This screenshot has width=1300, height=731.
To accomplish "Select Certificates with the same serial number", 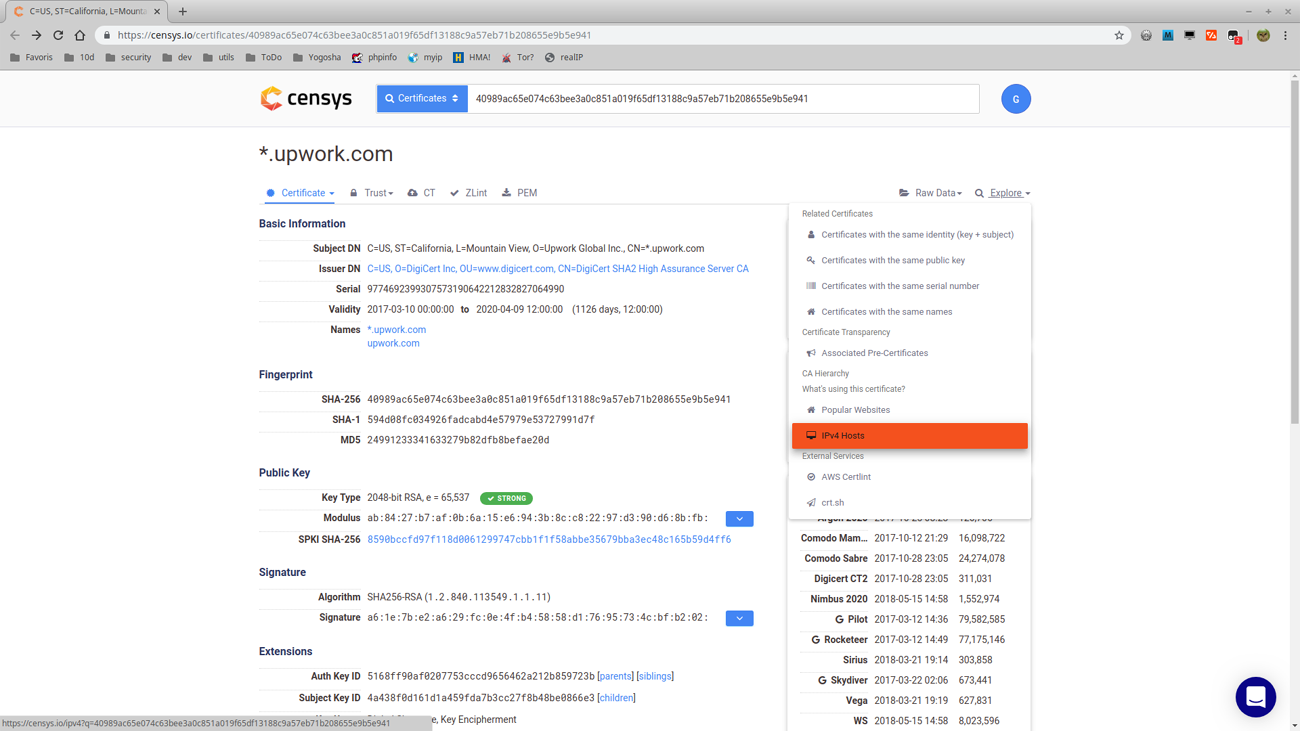I will 910,286.
